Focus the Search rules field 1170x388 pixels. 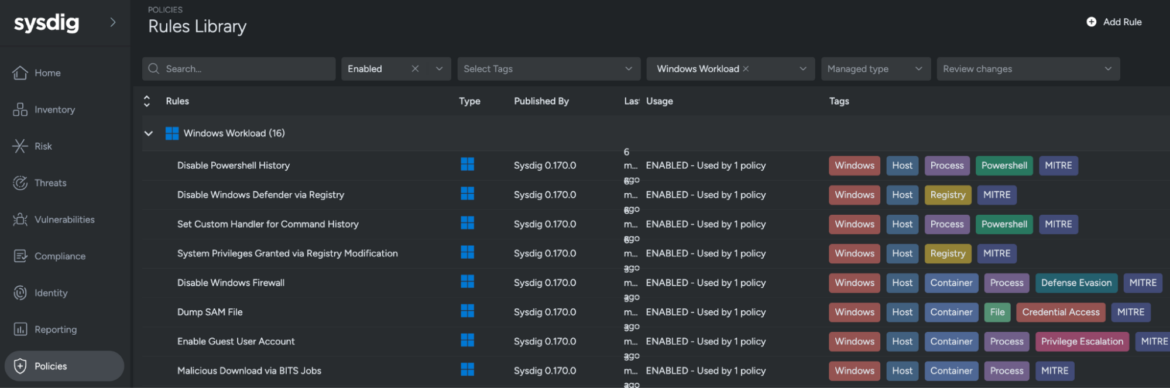coord(239,69)
